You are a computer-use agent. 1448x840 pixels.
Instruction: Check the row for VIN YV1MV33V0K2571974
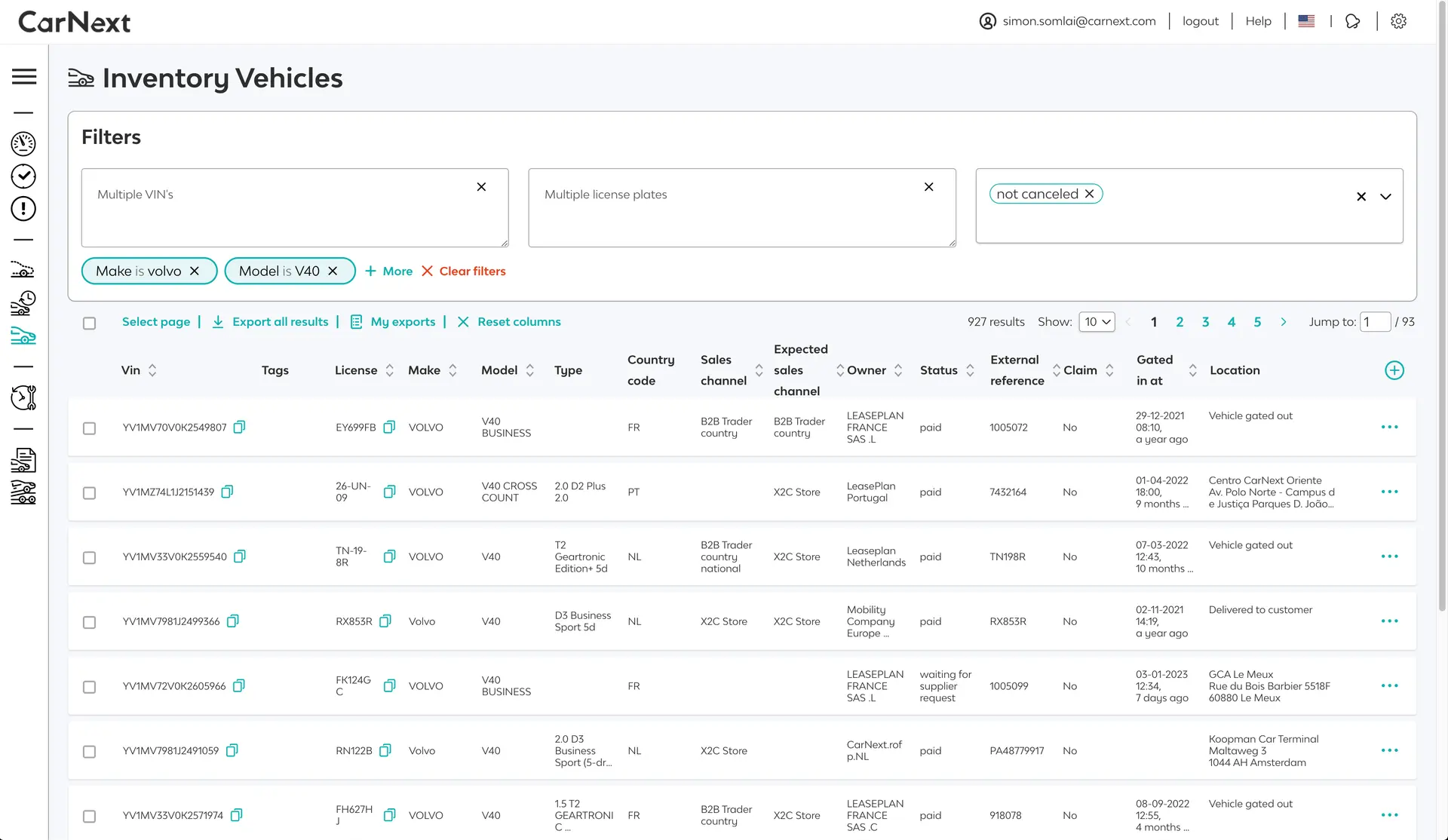[89, 817]
